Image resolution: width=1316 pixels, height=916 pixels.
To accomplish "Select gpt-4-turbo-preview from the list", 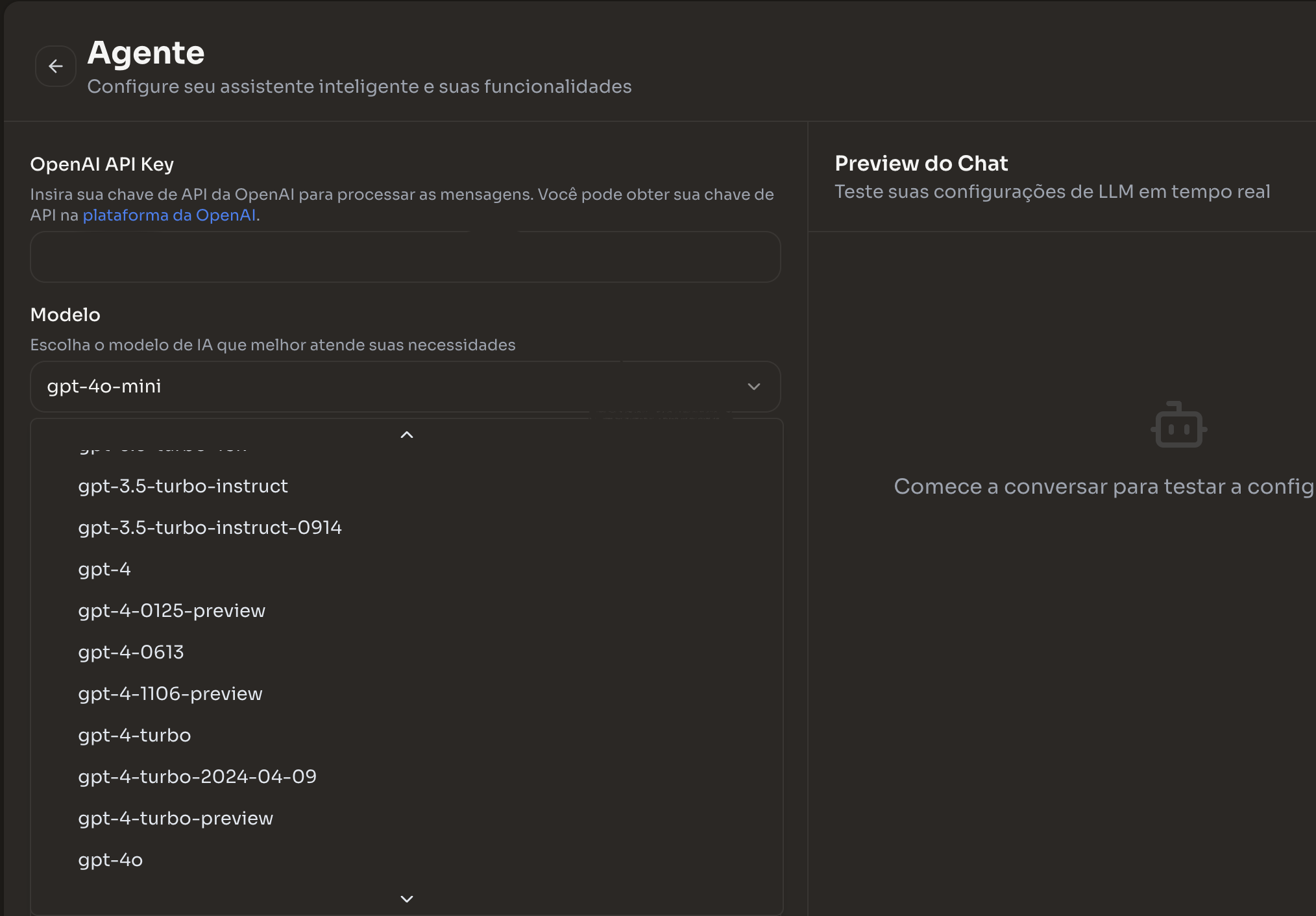I will pos(176,818).
